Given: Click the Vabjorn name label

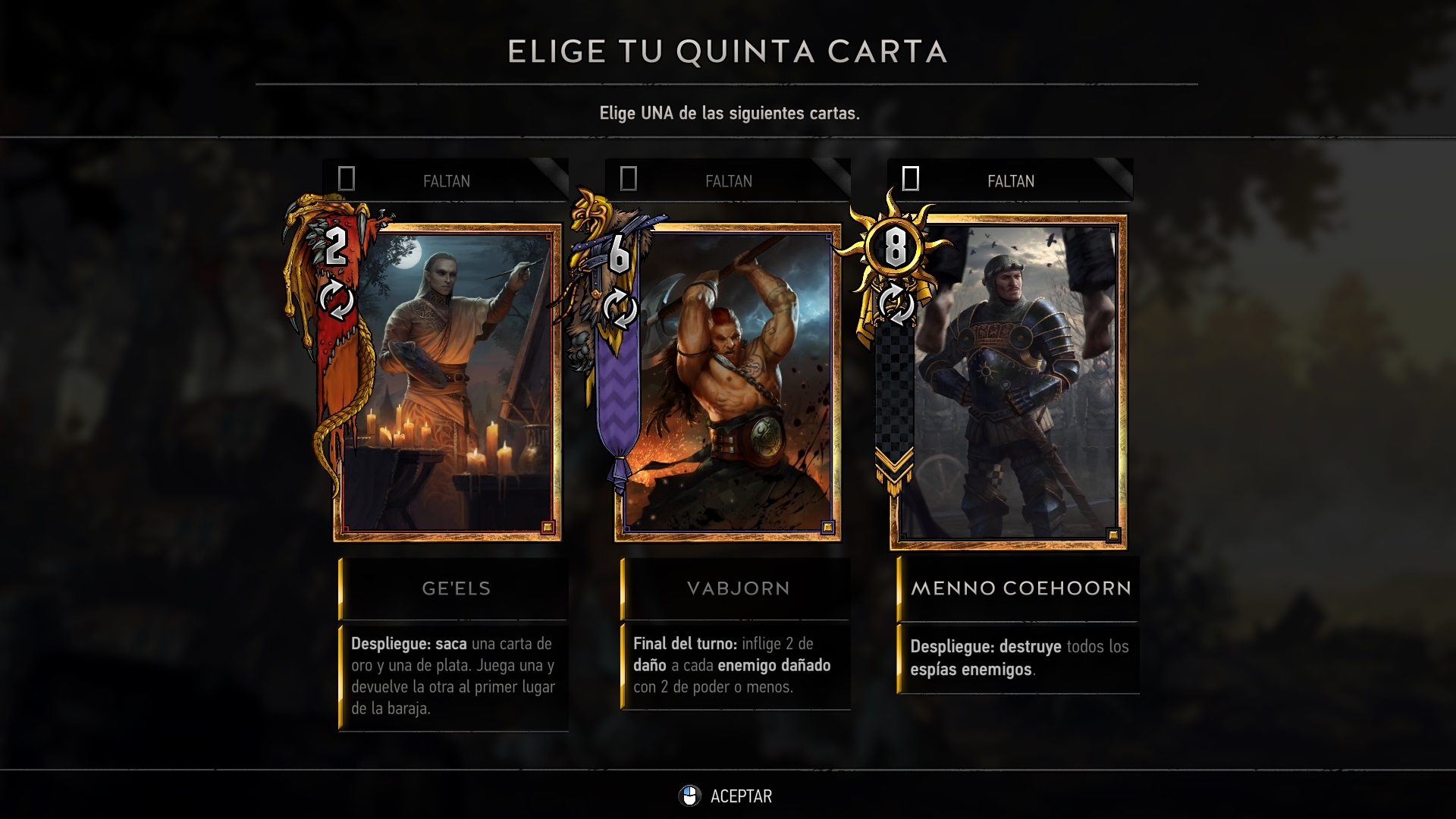Looking at the screenshot, I should click(736, 588).
